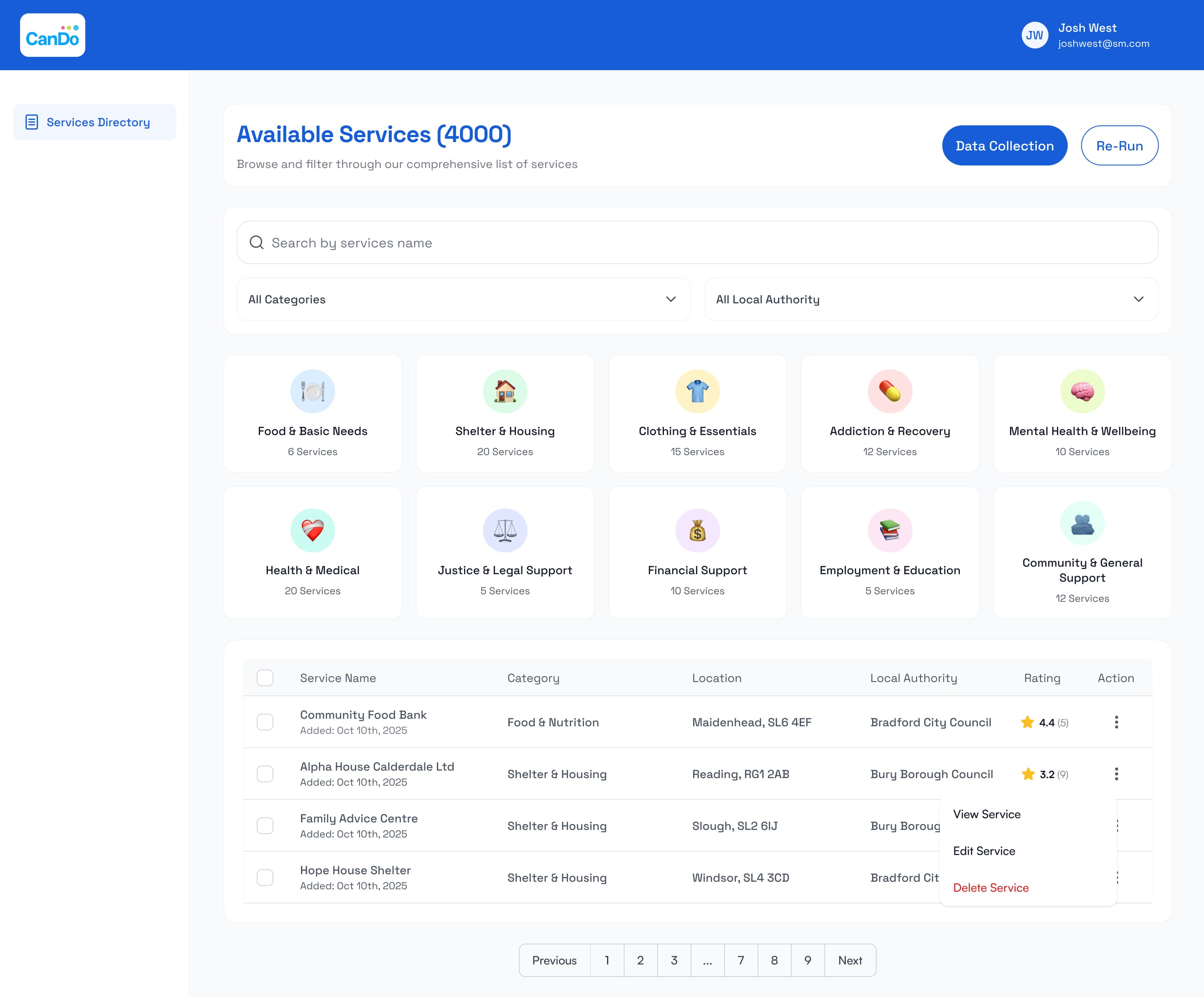This screenshot has width=1204, height=997.
Task: Toggle the select-all checkbox in table header
Action: (x=265, y=678)
